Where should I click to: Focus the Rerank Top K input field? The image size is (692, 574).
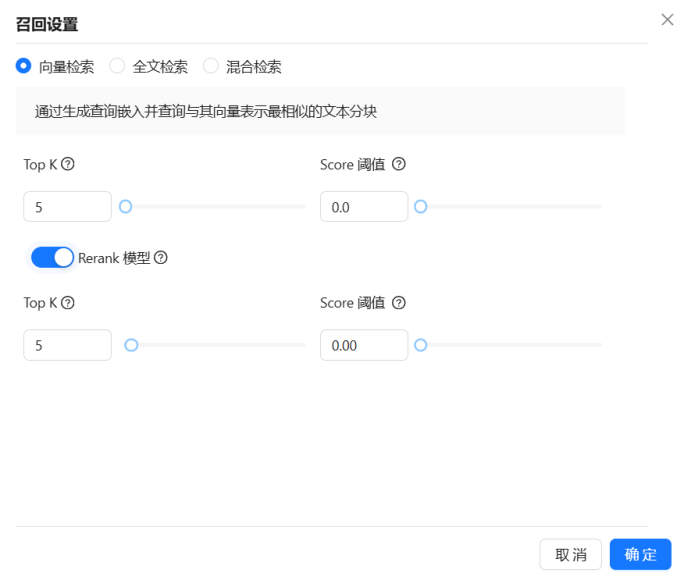point(67,345)
